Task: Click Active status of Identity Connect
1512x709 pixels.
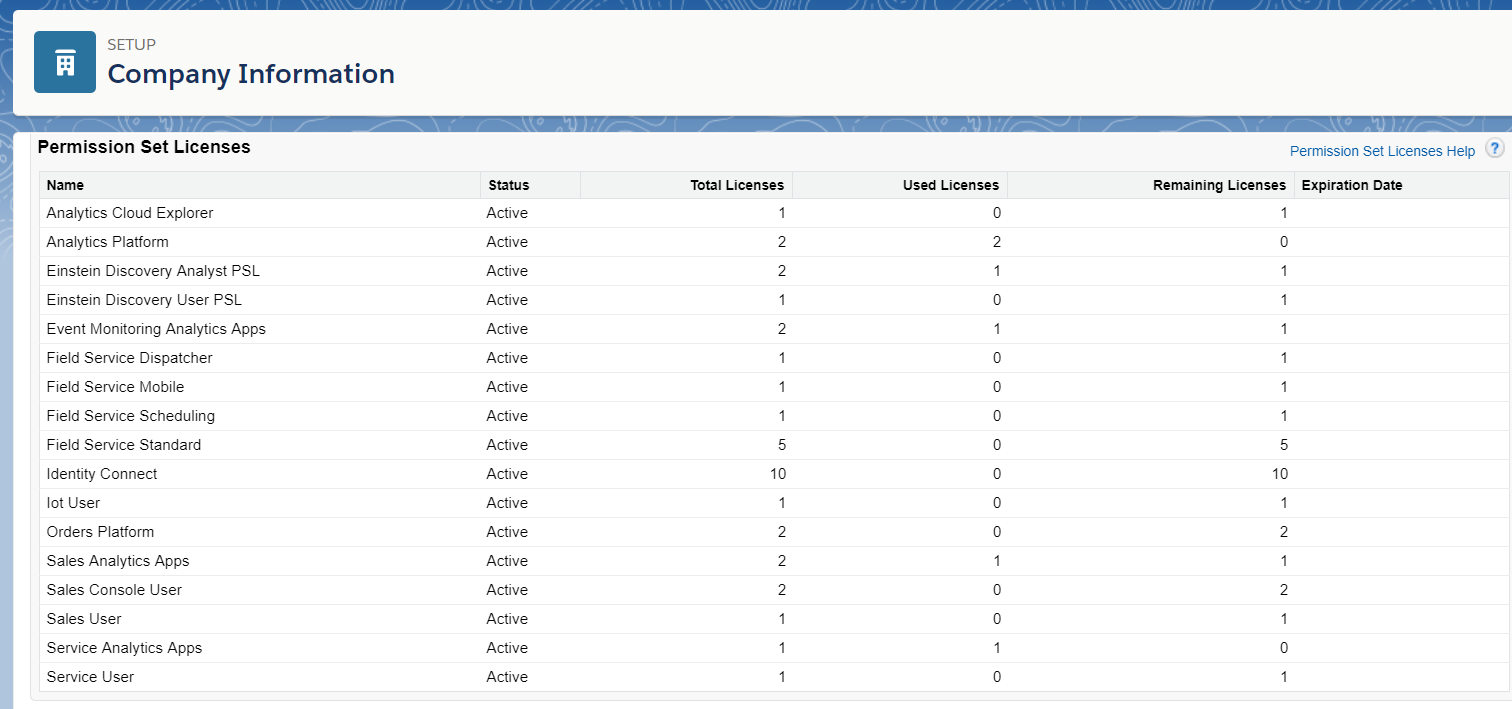Action: (x=507, y=474)
